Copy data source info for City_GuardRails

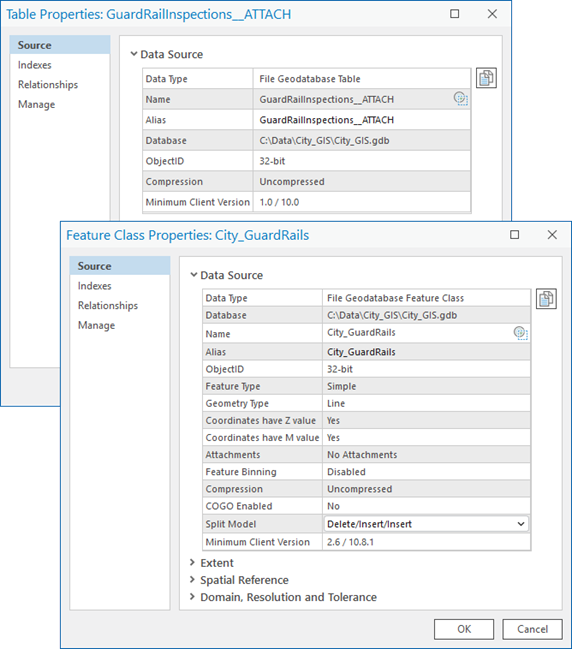point(546,298)
